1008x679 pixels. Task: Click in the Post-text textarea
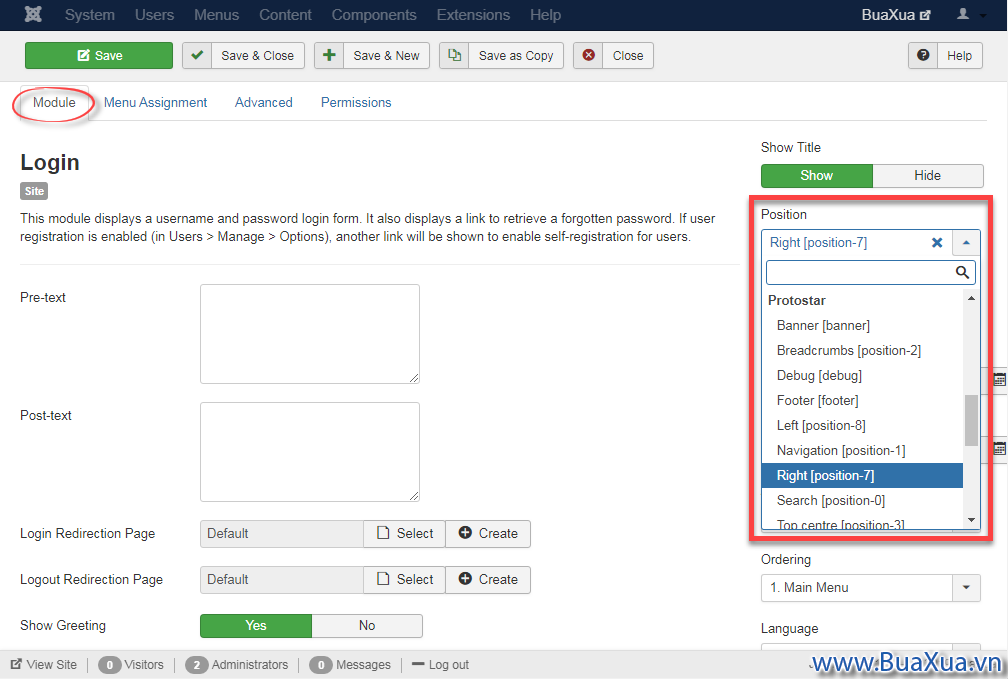[310, 452]
